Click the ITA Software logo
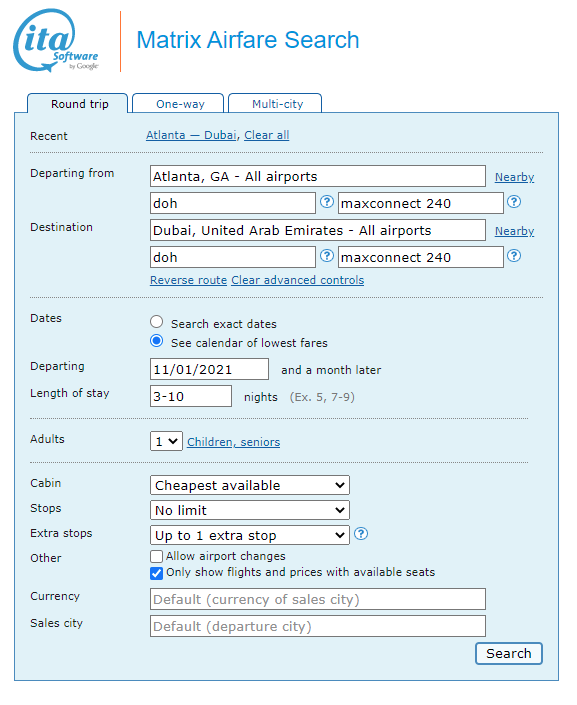 [56, 40]
